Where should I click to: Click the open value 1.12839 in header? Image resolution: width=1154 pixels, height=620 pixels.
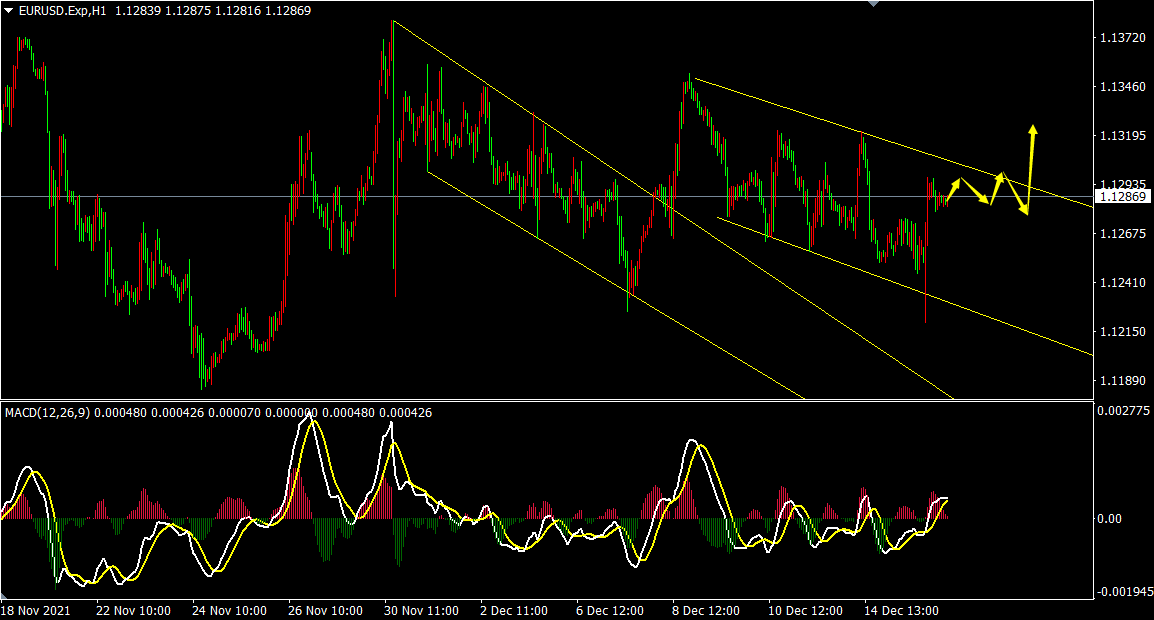pos(138,11)
